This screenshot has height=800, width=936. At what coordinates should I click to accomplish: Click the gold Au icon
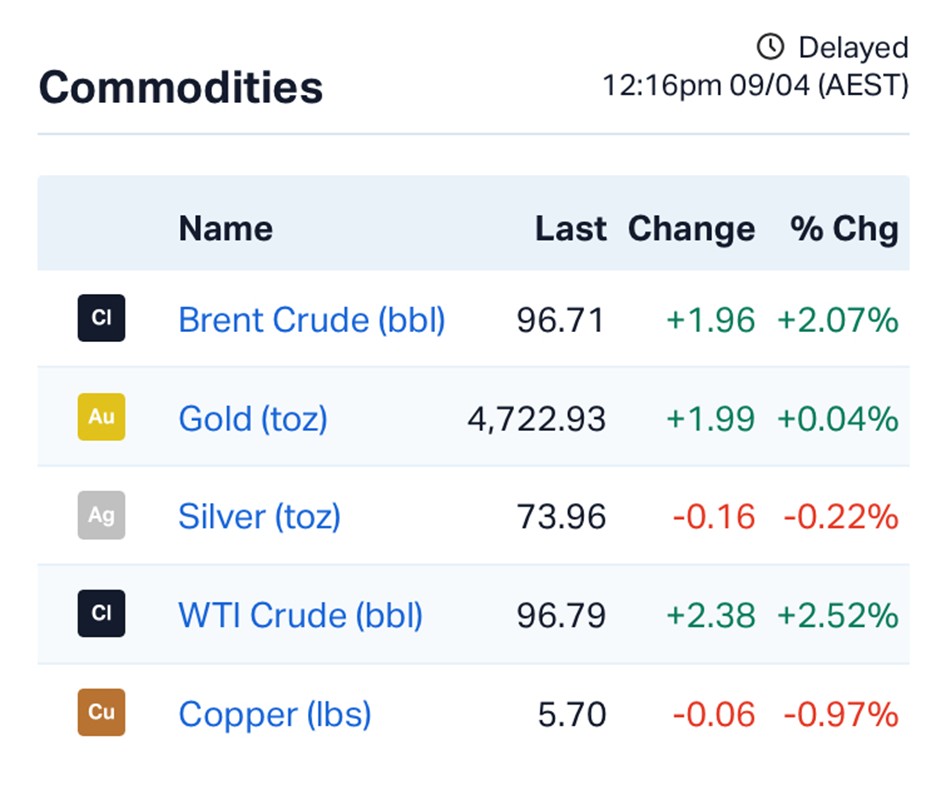coord(101,418)
